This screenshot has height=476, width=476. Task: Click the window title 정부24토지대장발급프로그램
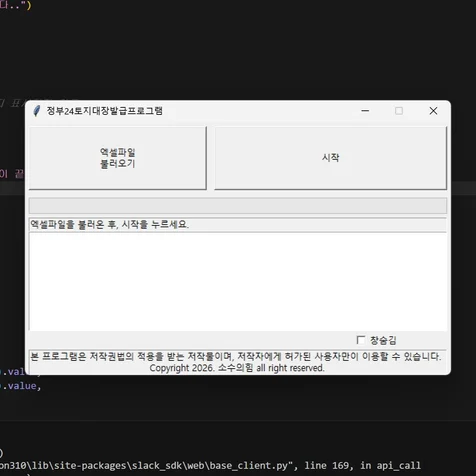tap(105, 111)
